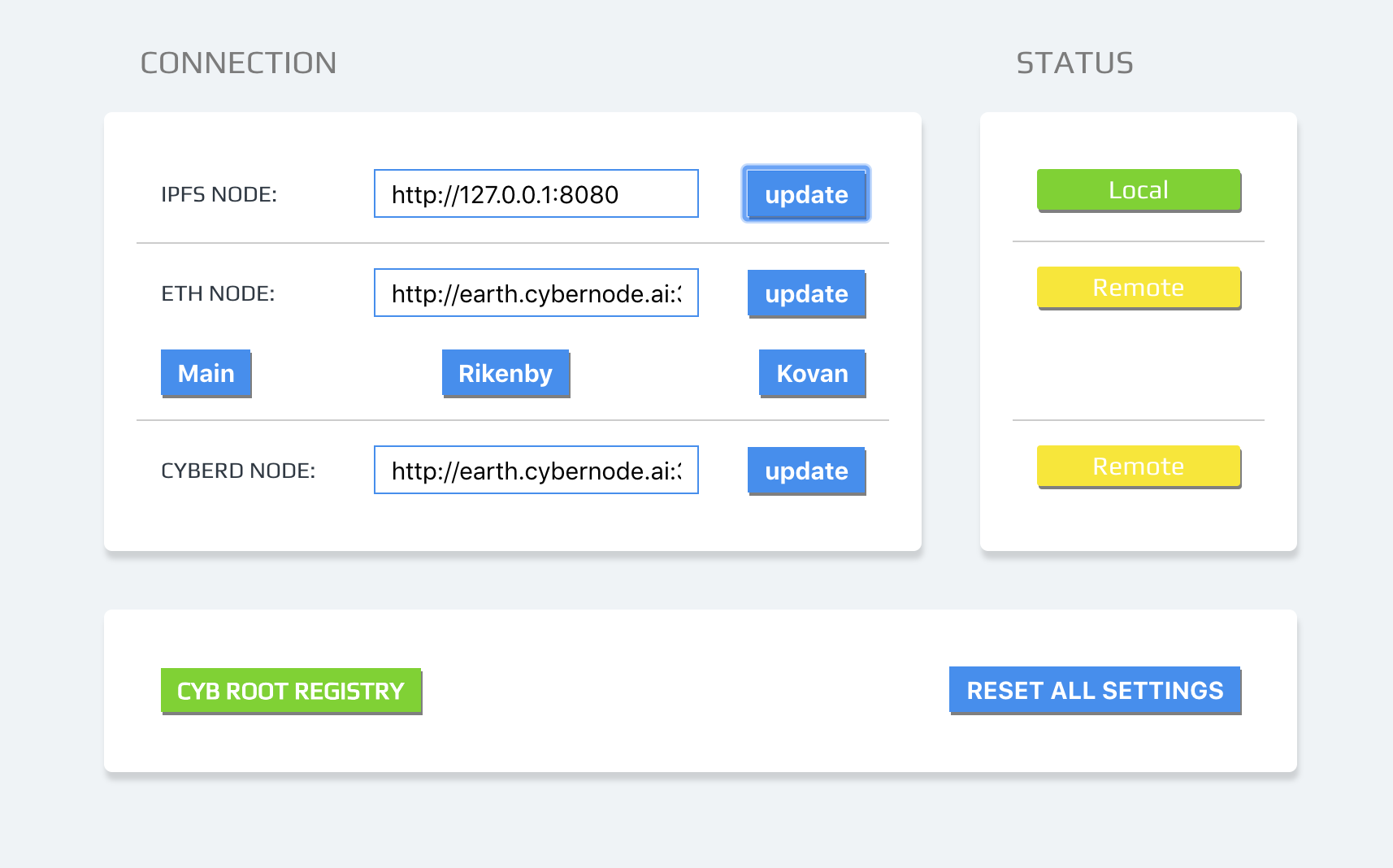Focus the CYBERD node URL field
The width and height of the screenshot is (1393, 868).
coord(536,470)
